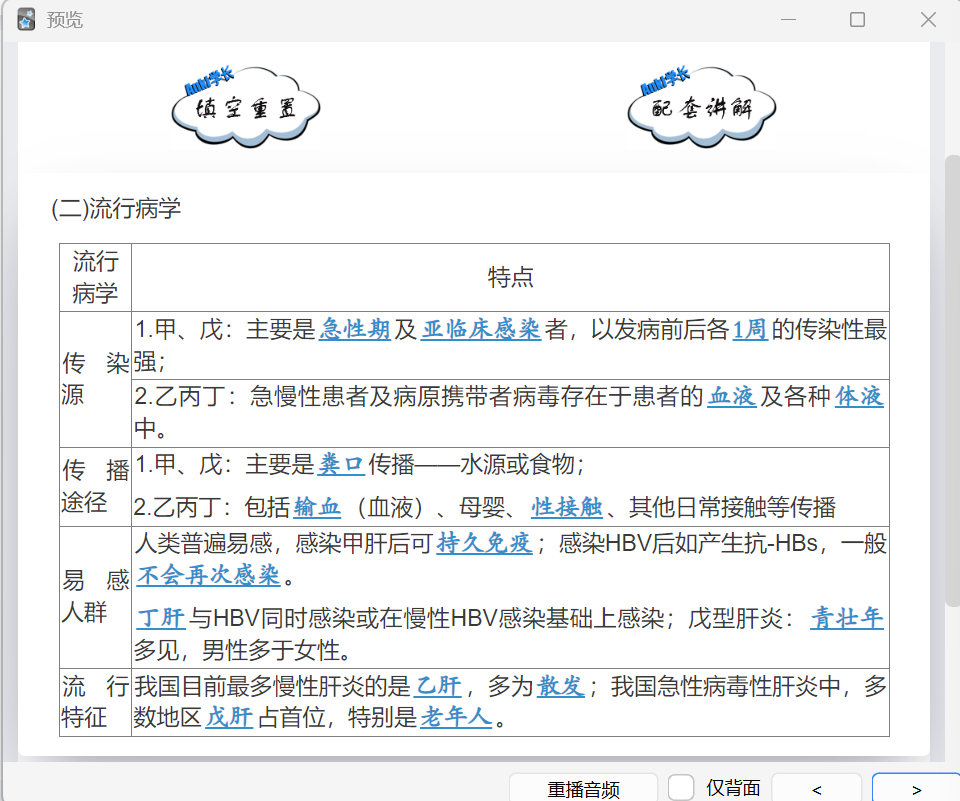The image size is (960, 801).
Task: Click the cloze answer 亚临床感染
Action: (481, 329)
